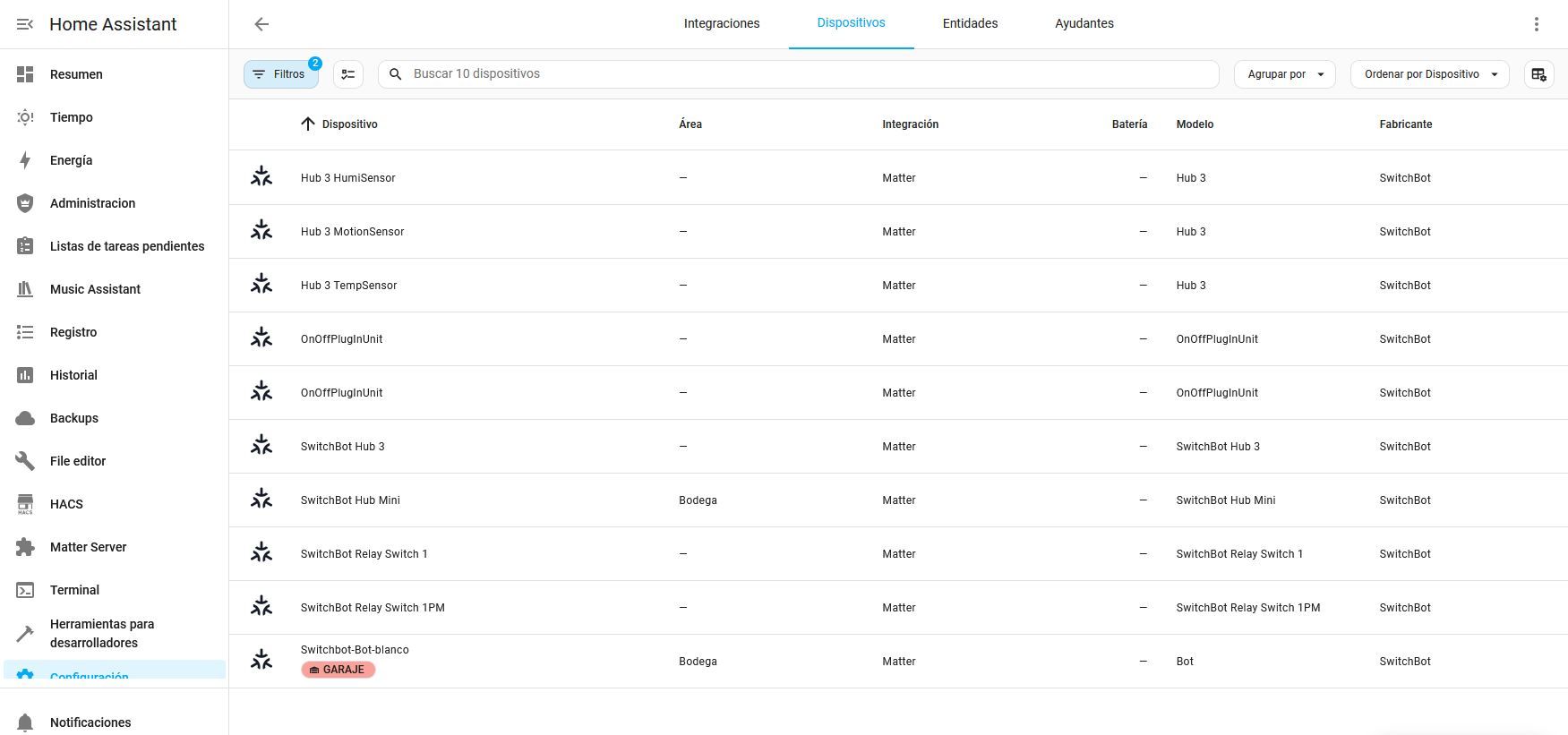Open the three-dot overflow menu
This screenshot has width=1568, height=735.
tap(1536, 24)
